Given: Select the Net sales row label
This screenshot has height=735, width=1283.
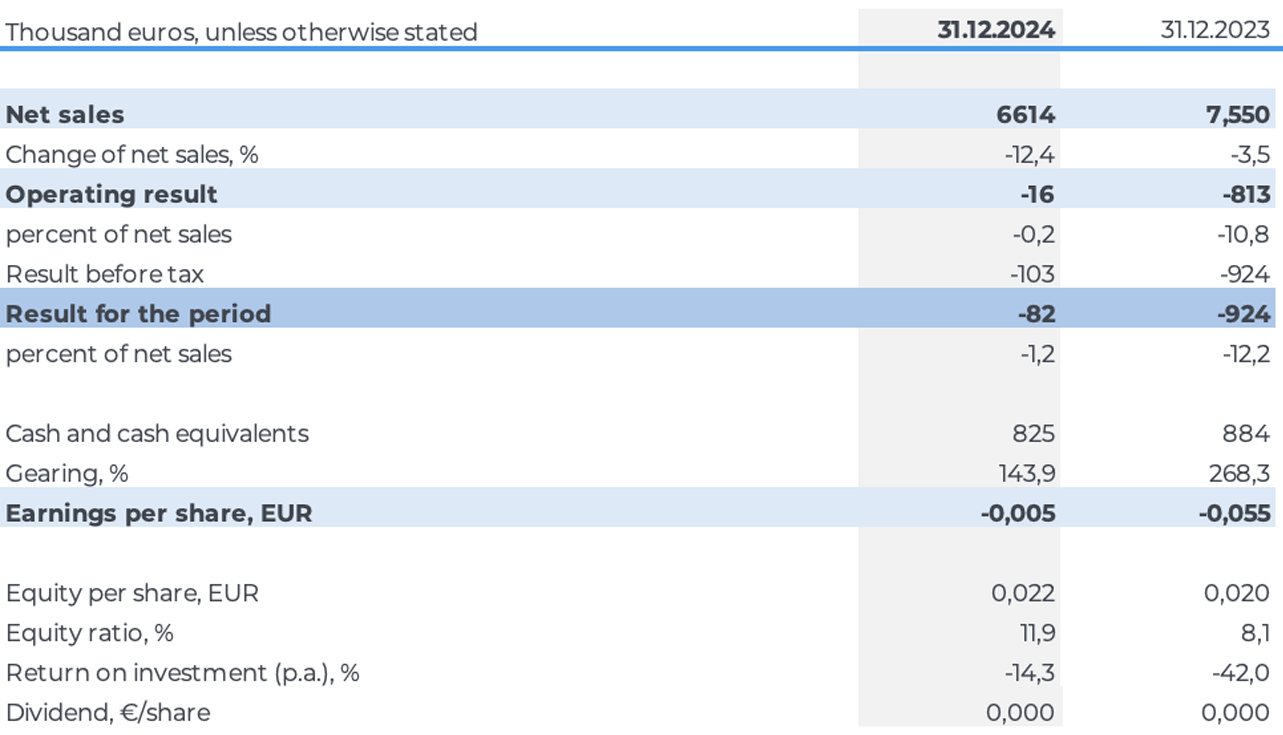Looking at the screenshot, I should click(65, 114).
